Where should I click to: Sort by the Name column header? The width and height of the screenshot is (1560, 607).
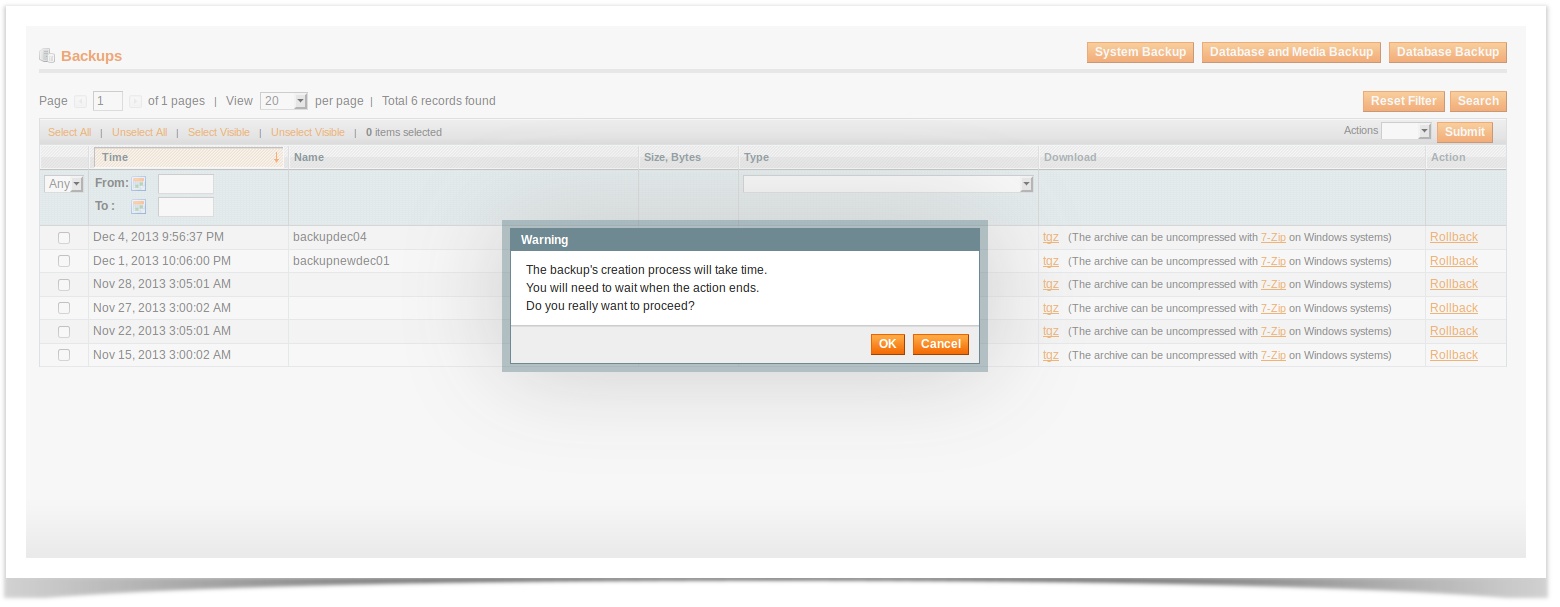click(x=309, y=158)
